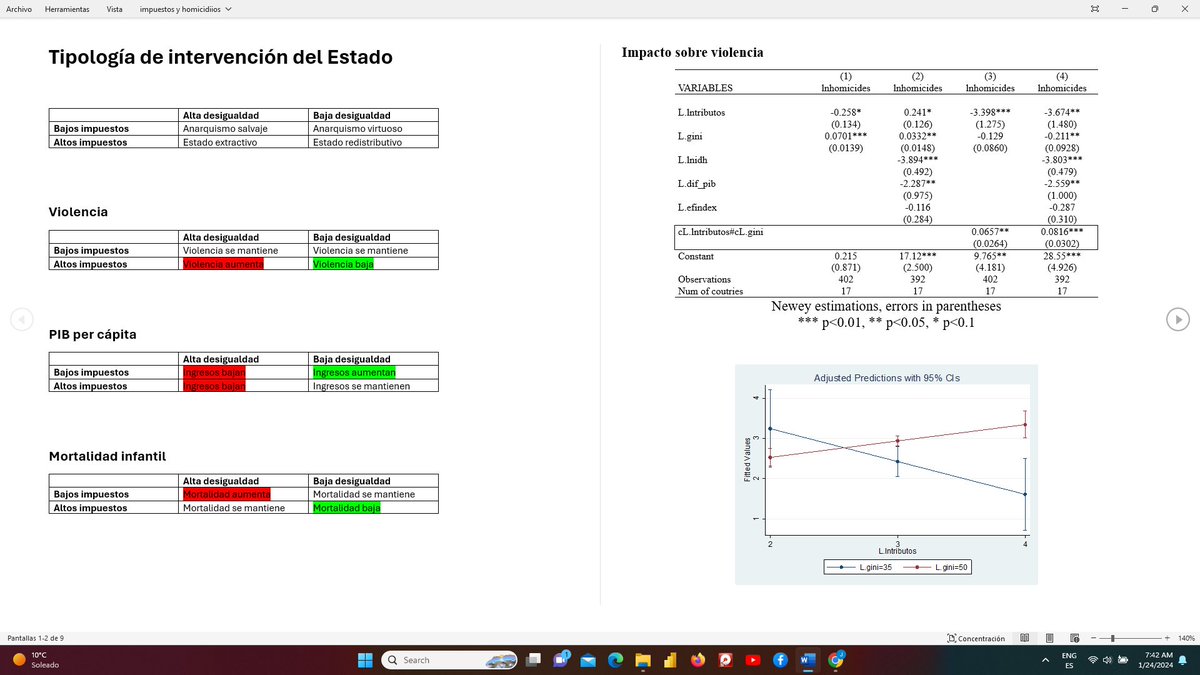This screenshot has height=675, width=1200.
Task: Click the 'Anarquismo virtuoso' table cell
Action: click(374, 128)
